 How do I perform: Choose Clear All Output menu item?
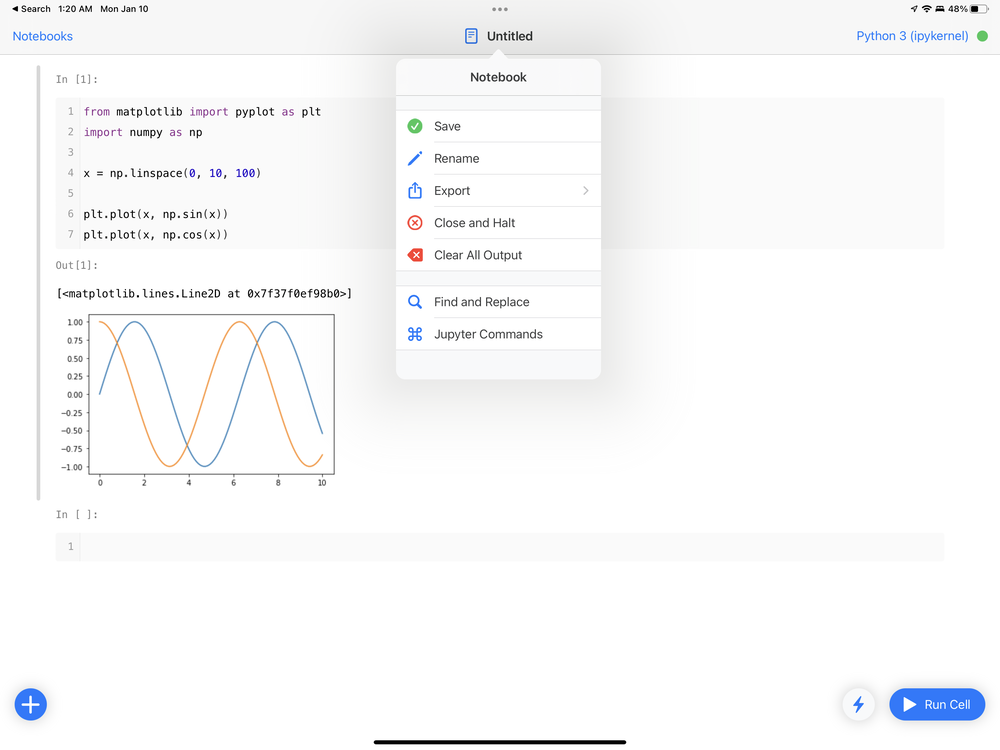(498, 255)
